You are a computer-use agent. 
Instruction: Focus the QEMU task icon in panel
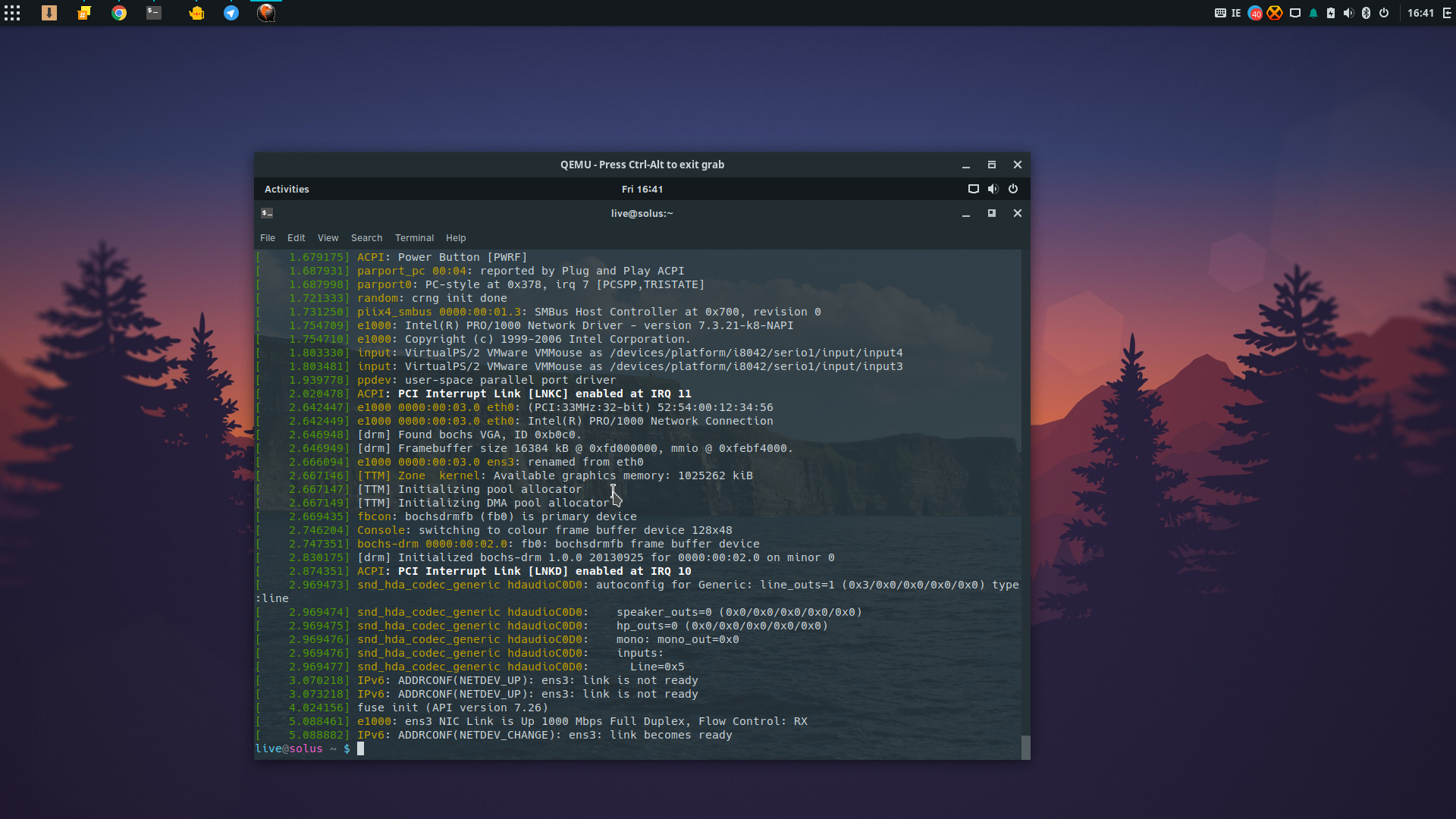tap(266, 13)
